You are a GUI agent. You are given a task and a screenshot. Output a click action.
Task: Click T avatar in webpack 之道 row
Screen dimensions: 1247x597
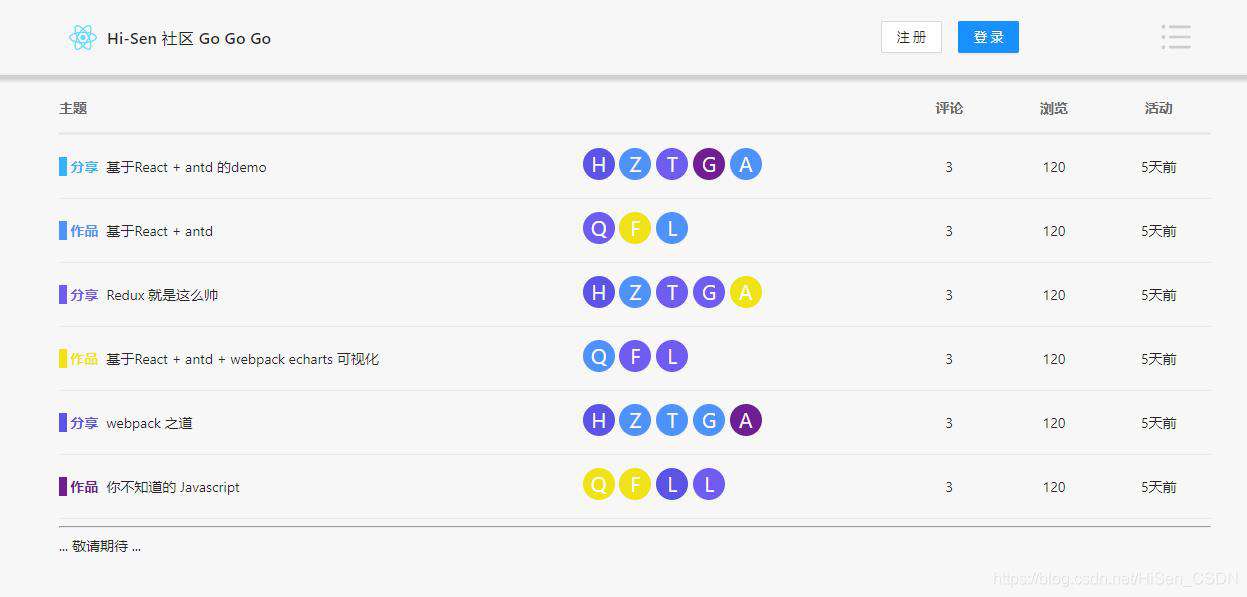672,421
